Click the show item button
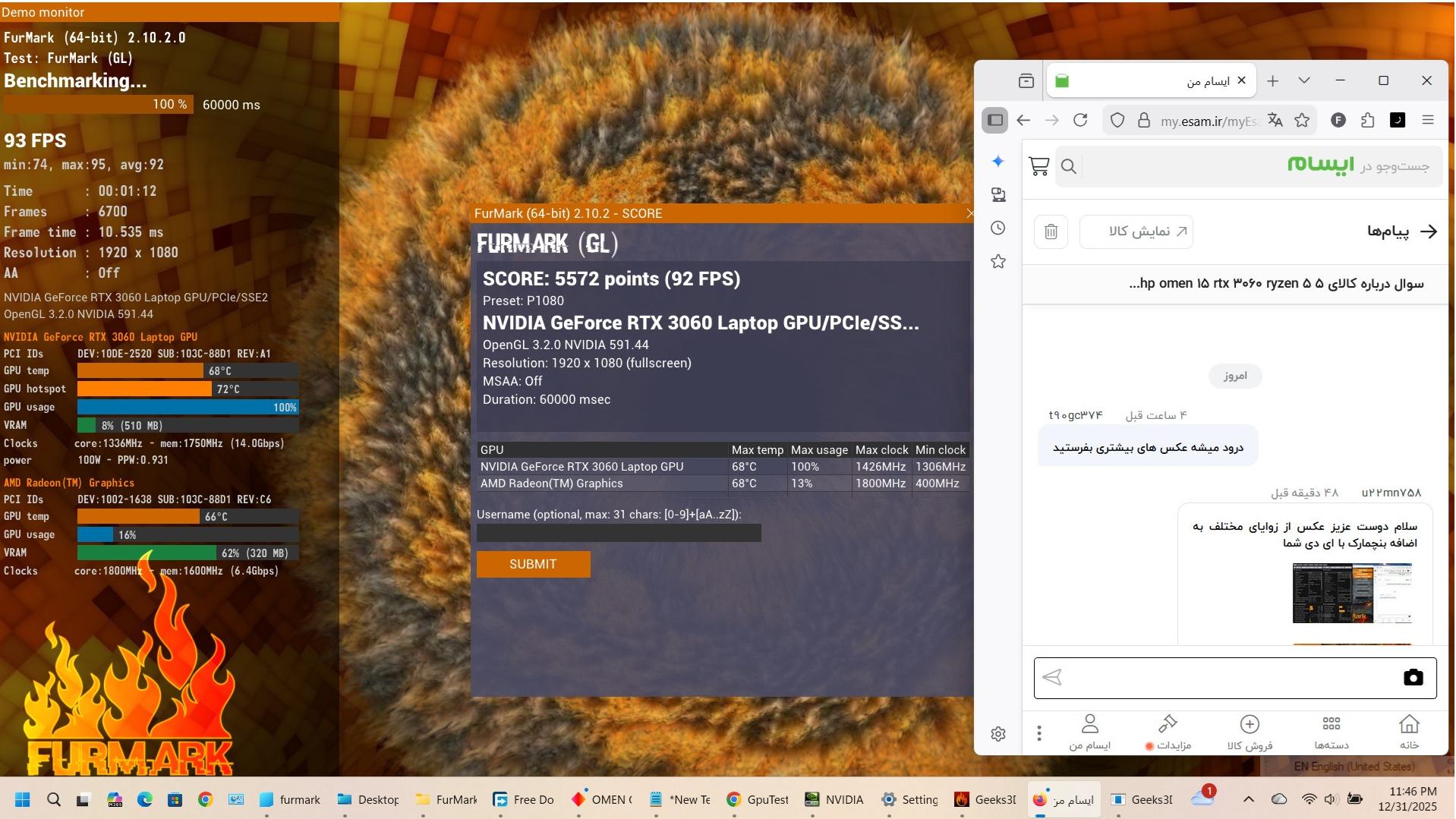 coord(1136,232)
